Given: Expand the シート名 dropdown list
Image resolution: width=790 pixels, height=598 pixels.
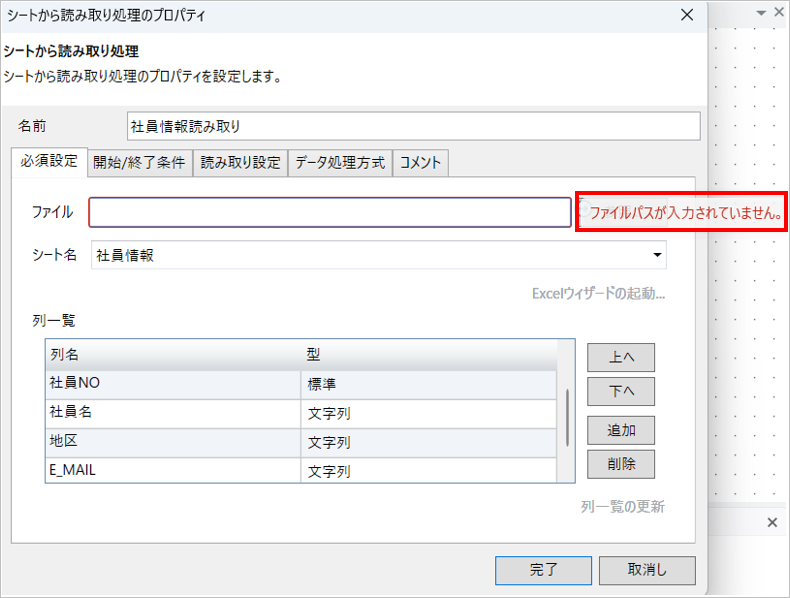Looking at the screenshot, I should pos(657,256).
